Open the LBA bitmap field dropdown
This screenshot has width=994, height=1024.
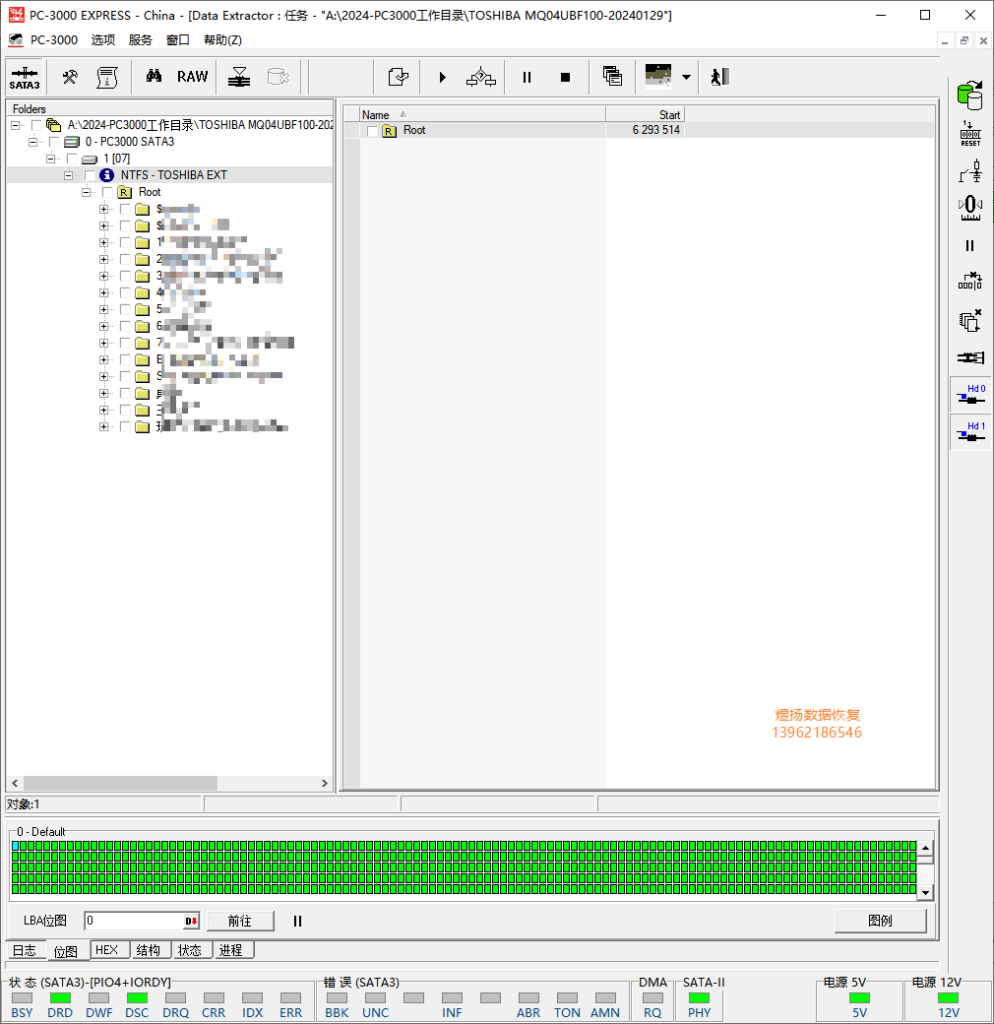click(x=191, y=921)
